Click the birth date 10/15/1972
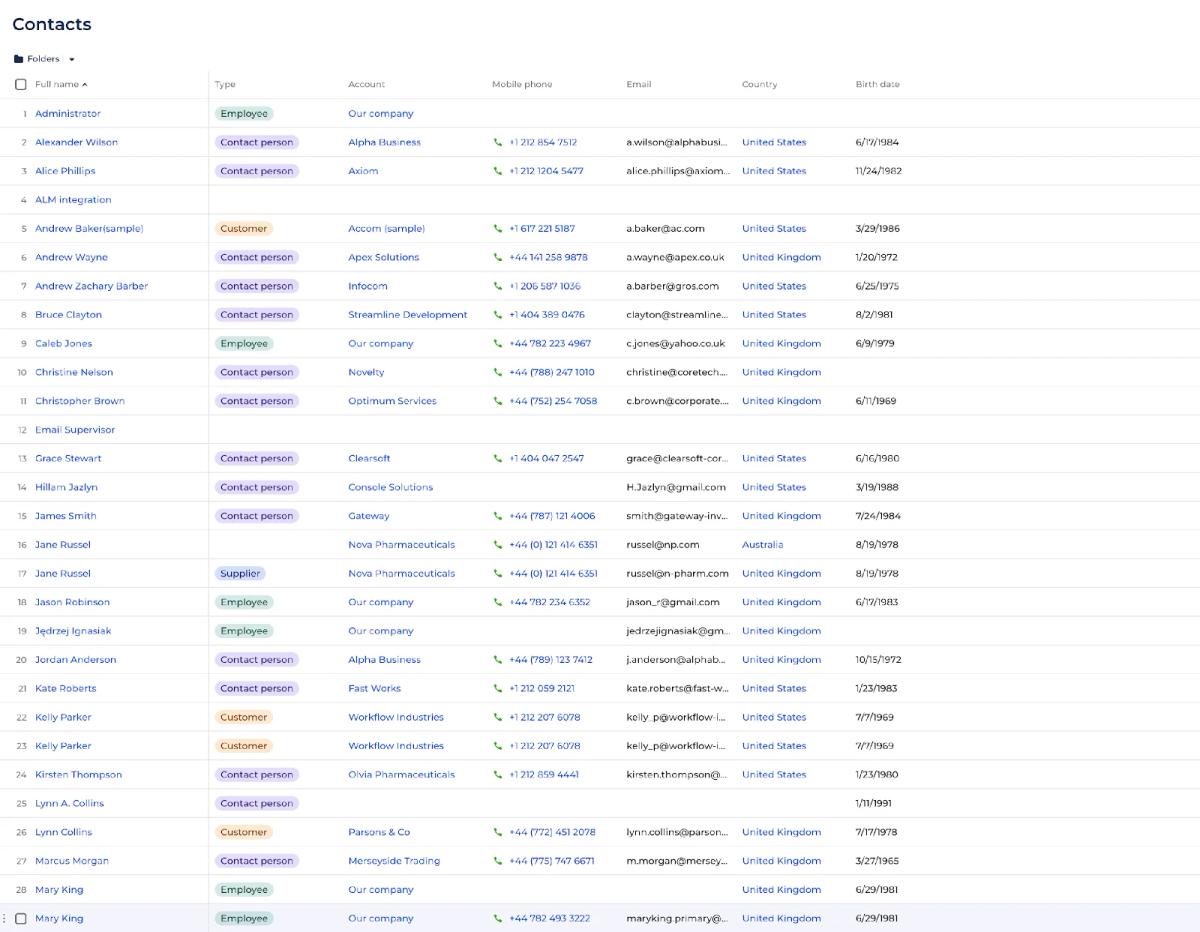Viewport: 1200px width, 932px height. [x=878, y=660]
